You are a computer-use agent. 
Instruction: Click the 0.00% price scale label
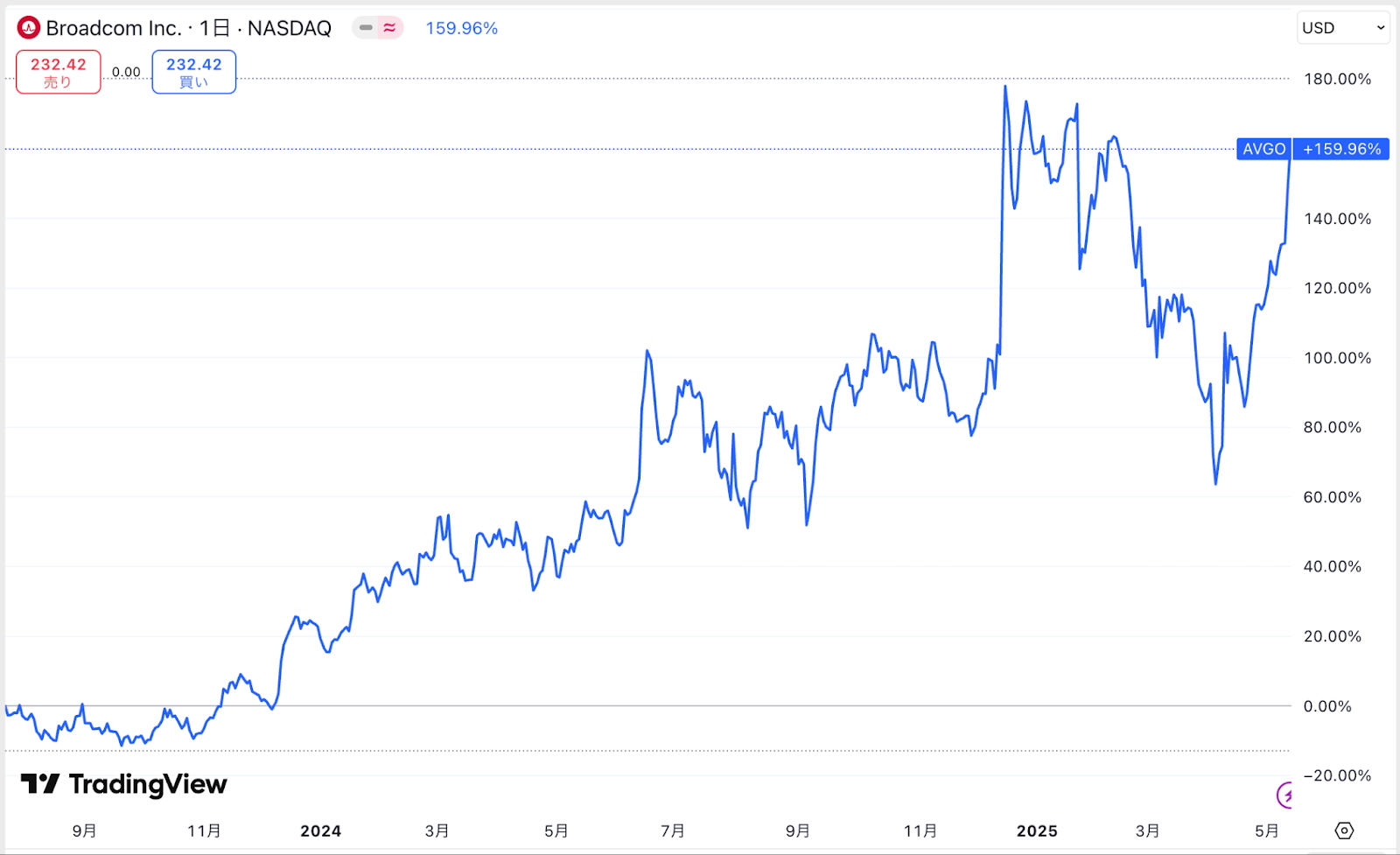pyautogui.click(x=1327, y=706)
